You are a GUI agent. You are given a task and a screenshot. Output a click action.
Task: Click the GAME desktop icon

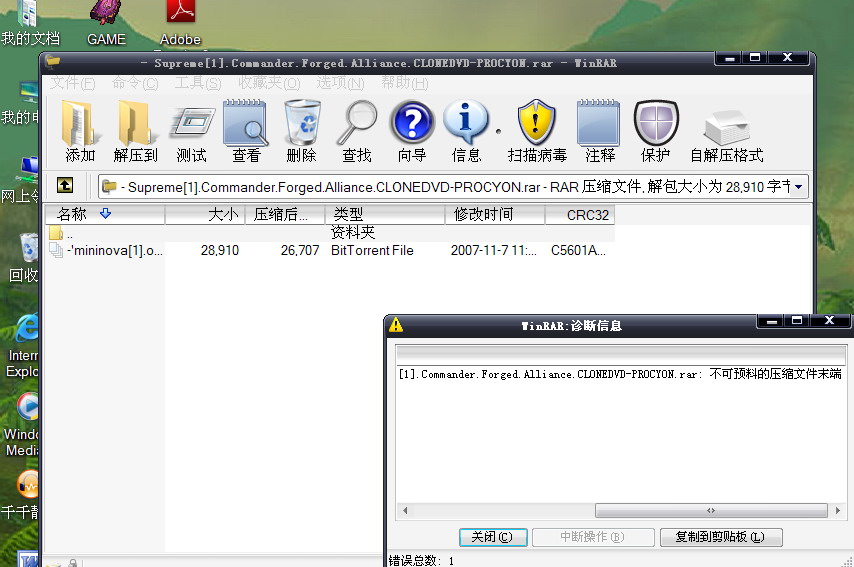[106, 23]
